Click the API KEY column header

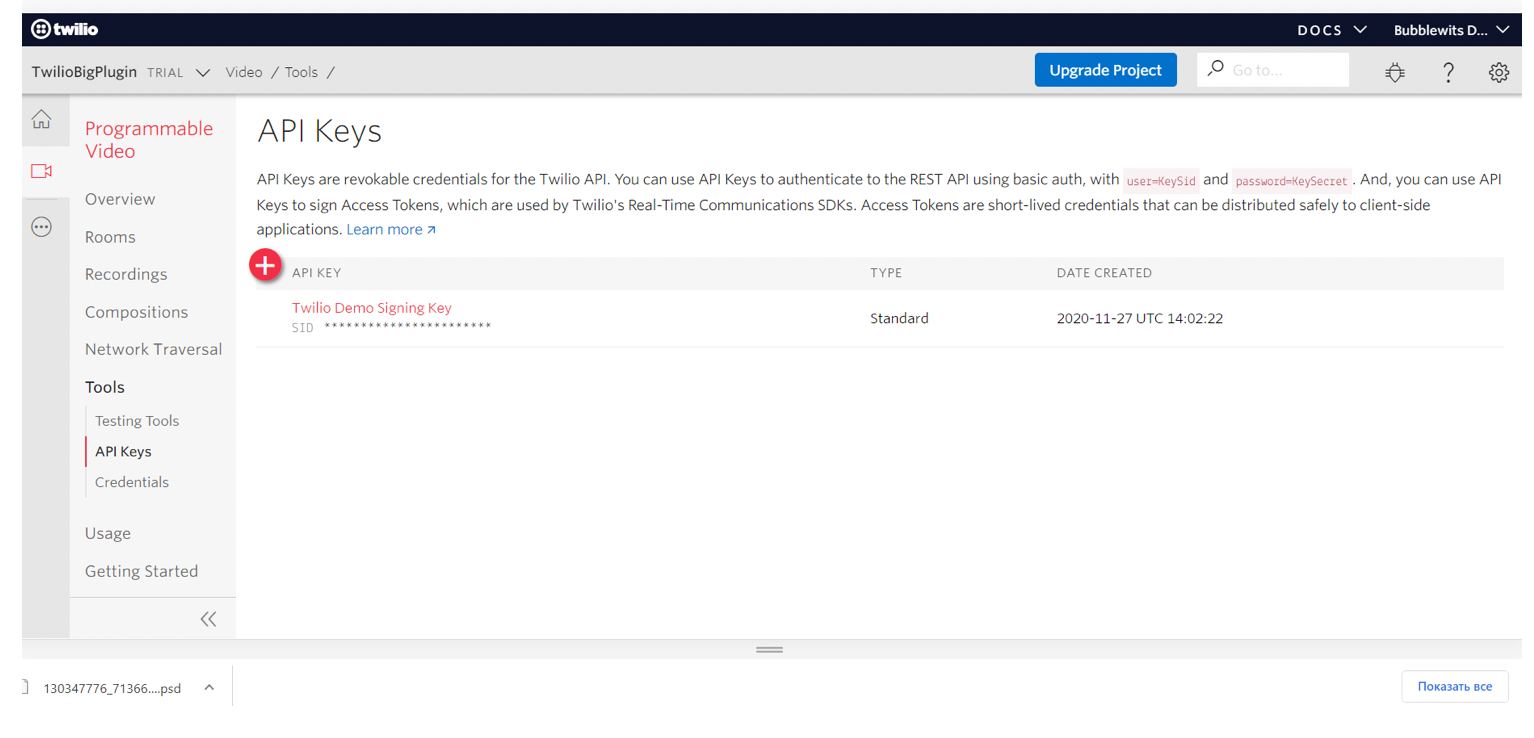[x=316, y=273]
